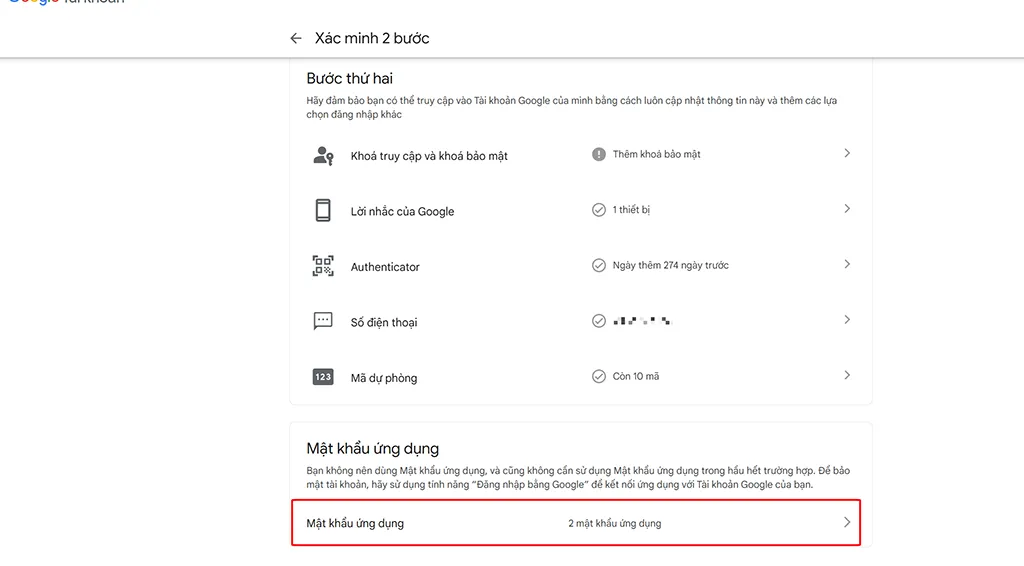Image resolution: width=1024 pixels, height=566 pixels.
Task: Click the Thêm khoá bảo mật text
Action: 656,154
